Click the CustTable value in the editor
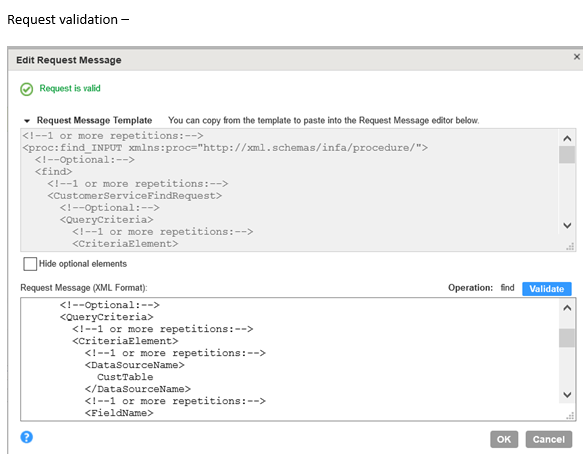586x454 pixels. coord(125,377)
